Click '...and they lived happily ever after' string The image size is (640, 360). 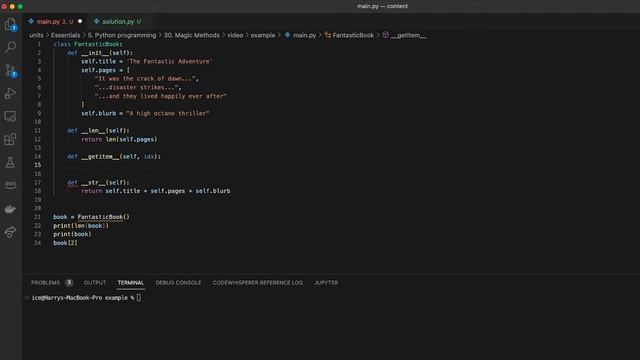pos(160,96)
